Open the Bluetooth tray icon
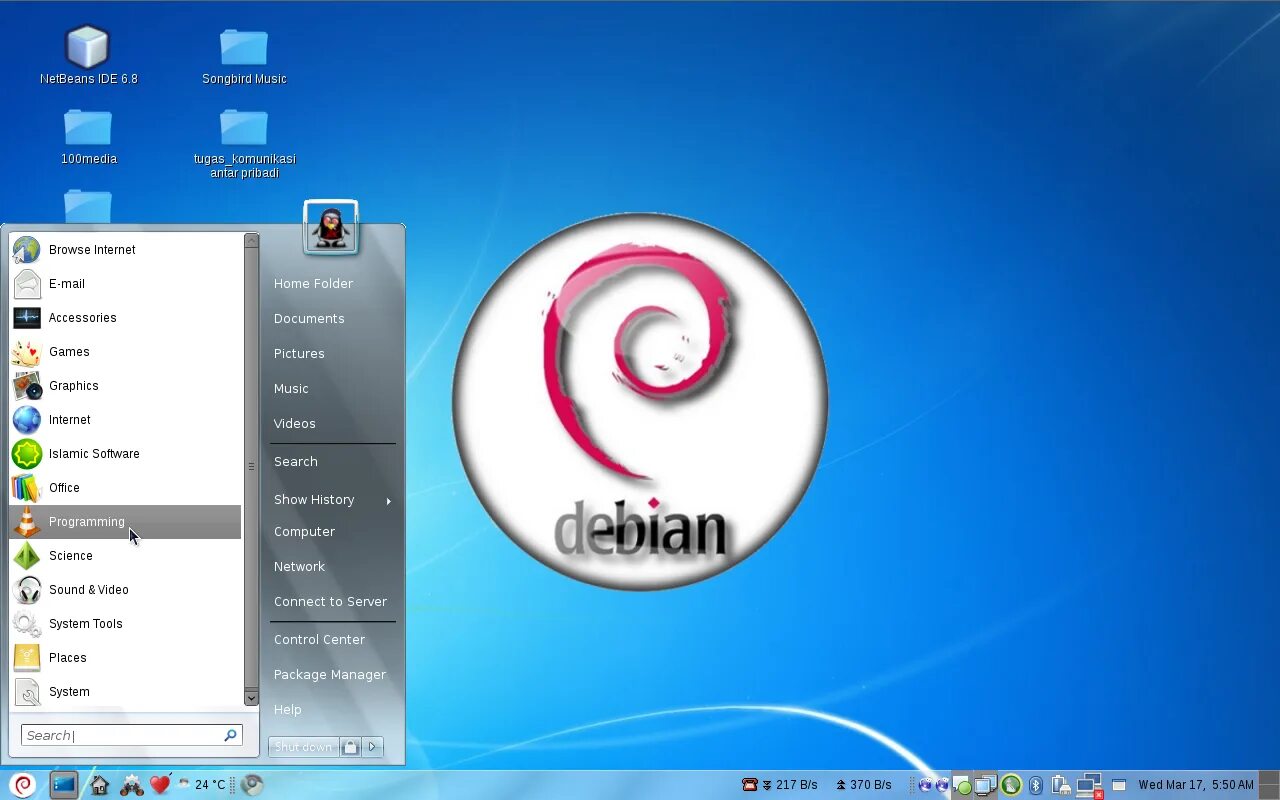 pos(1036,786)
